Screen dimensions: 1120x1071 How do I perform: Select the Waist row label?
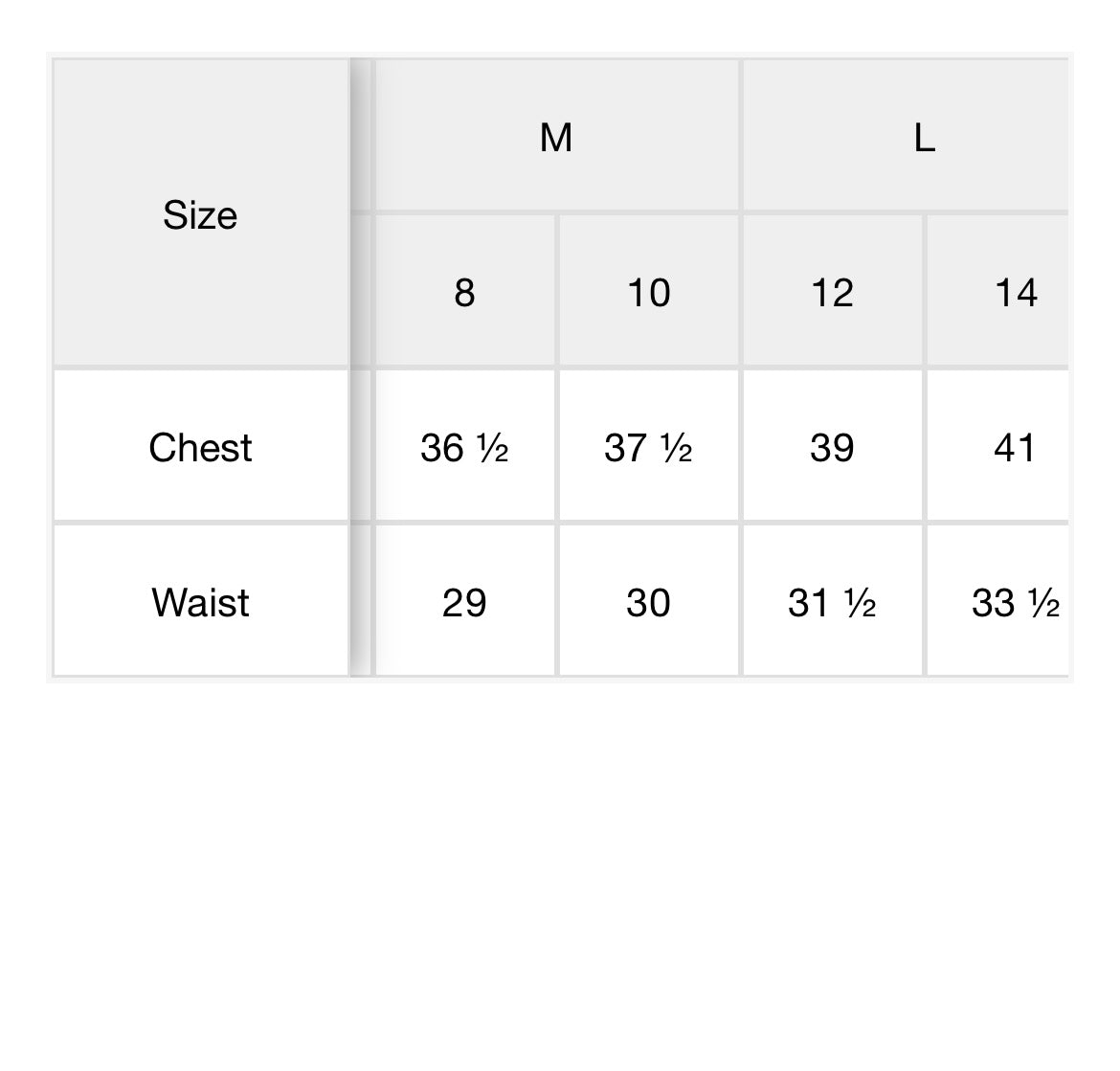tap(200, 602)
